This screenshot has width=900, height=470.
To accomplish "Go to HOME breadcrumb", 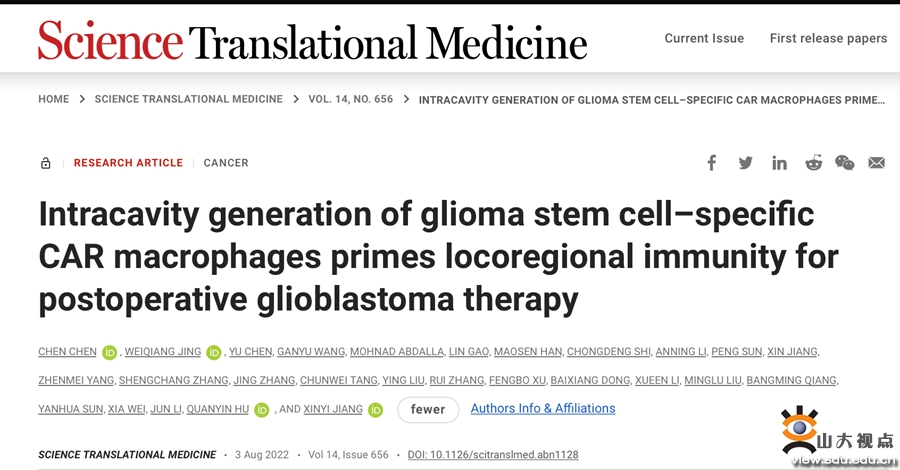I will coord(53,99).
